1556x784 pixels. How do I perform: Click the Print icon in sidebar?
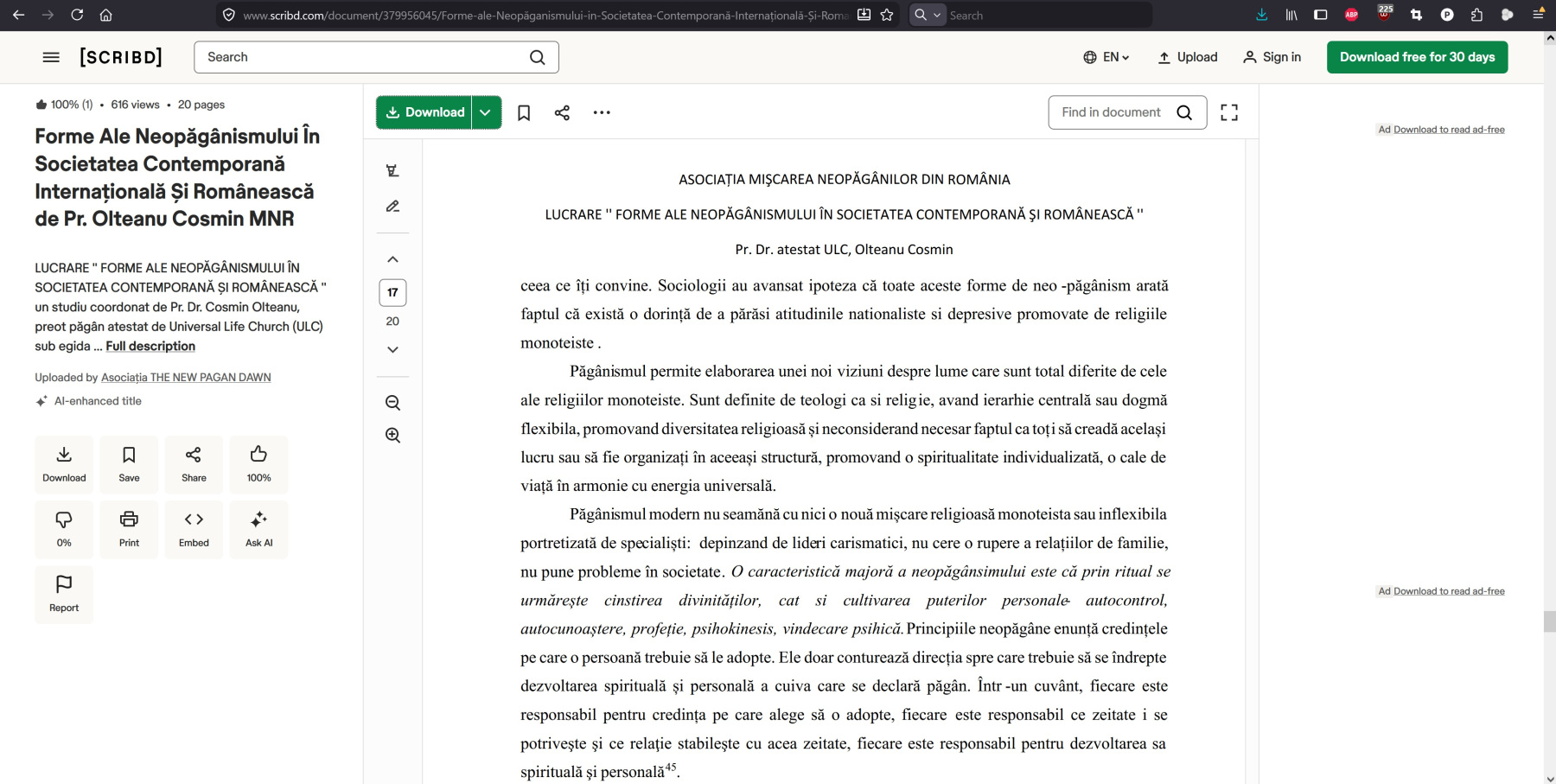[129, 529]
